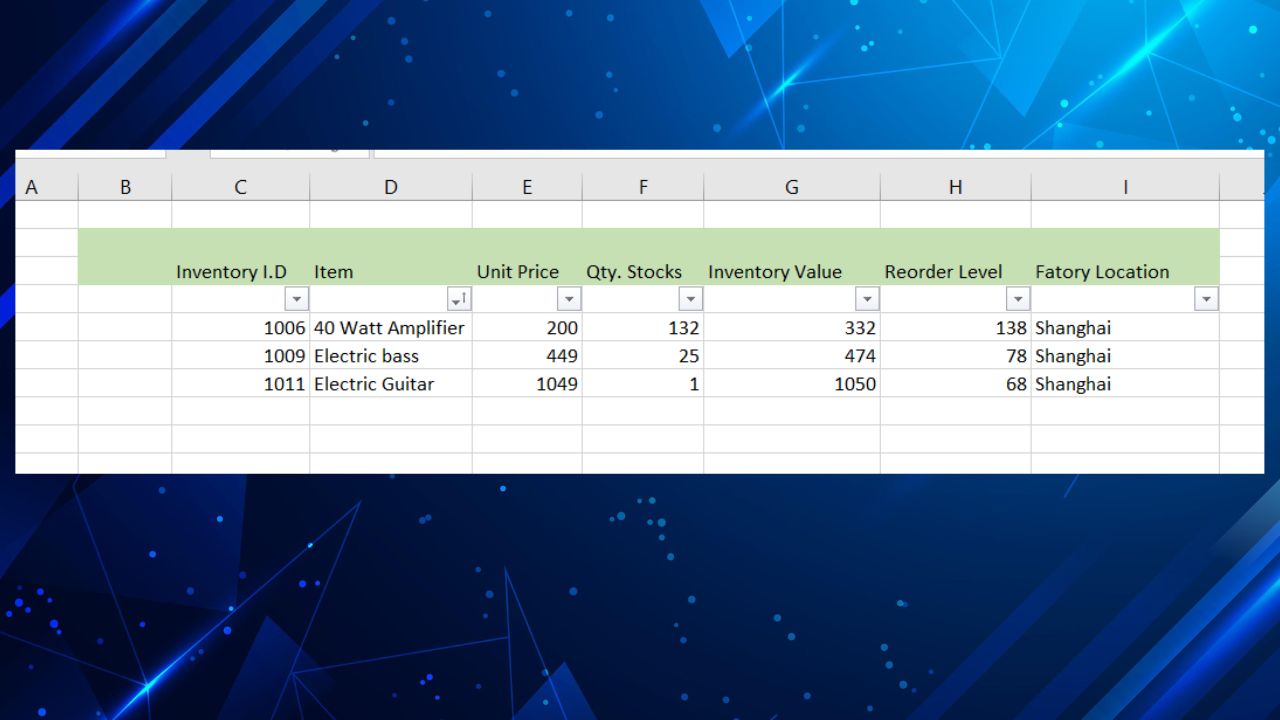Select column E header
The width and height of the screenshot is (1280, 720).
527,187
